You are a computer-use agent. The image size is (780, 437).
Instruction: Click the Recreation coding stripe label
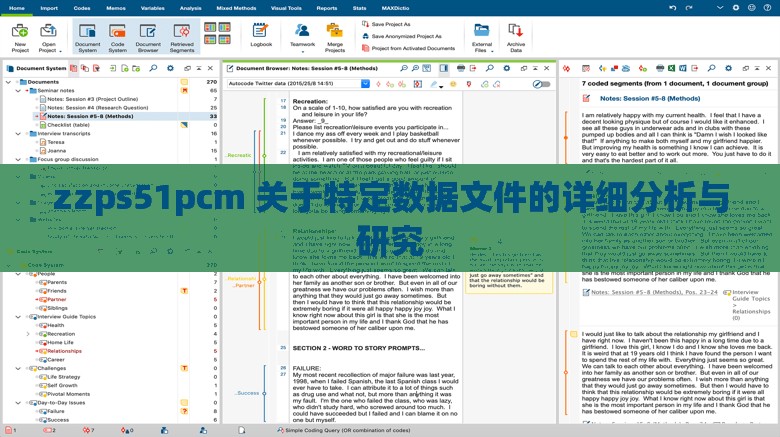pyautogui.click(x=239, y=155)
